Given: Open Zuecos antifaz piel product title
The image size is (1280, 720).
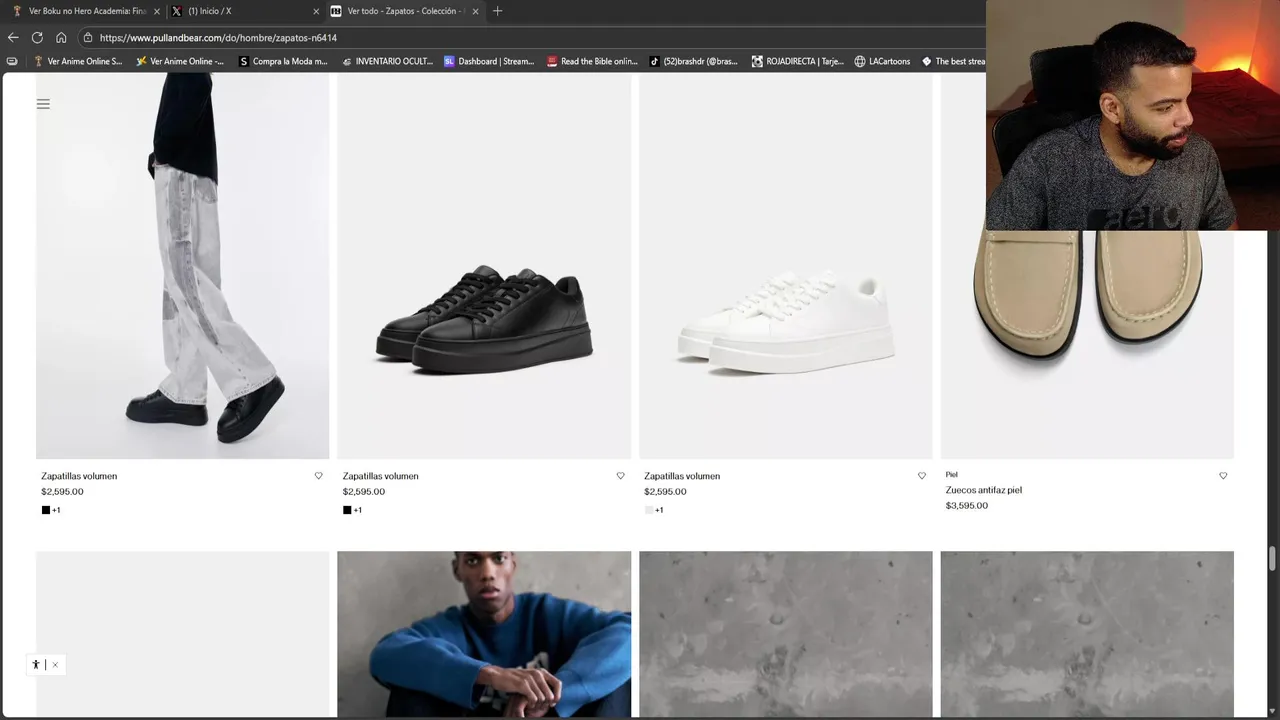Looking at the screenshot, I should pyautogui.click(x=984, y=490).
